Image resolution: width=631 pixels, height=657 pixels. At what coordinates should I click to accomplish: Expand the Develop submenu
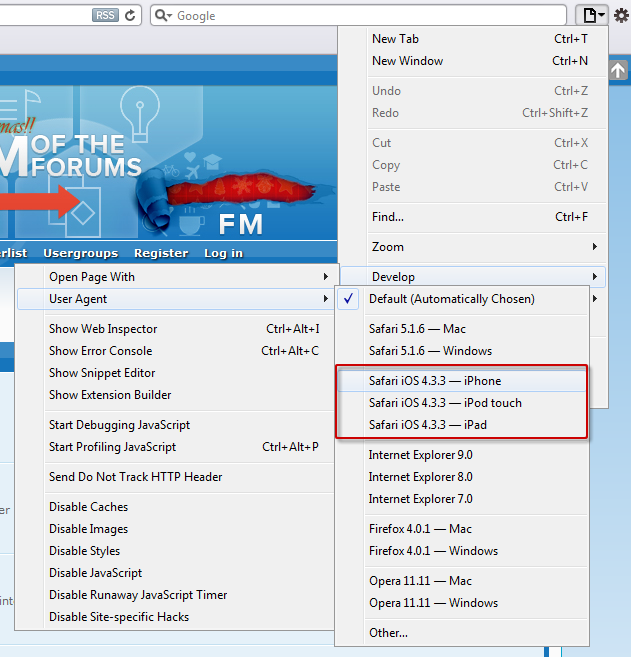pyautogui.click(x=473, y=277)
